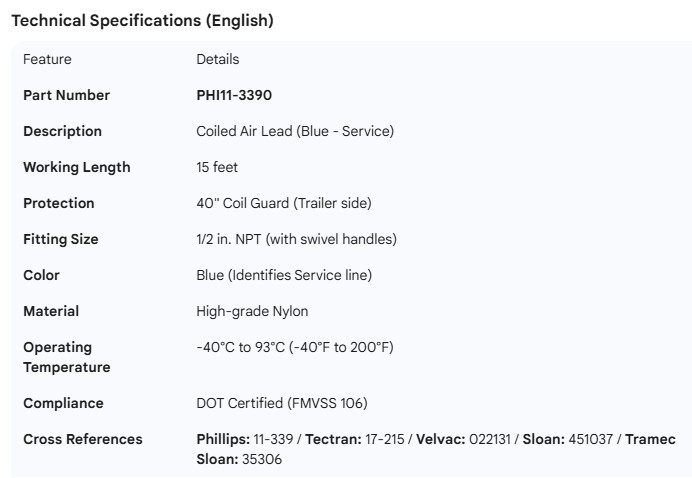Click the Cross References row label

coord(82,439)
